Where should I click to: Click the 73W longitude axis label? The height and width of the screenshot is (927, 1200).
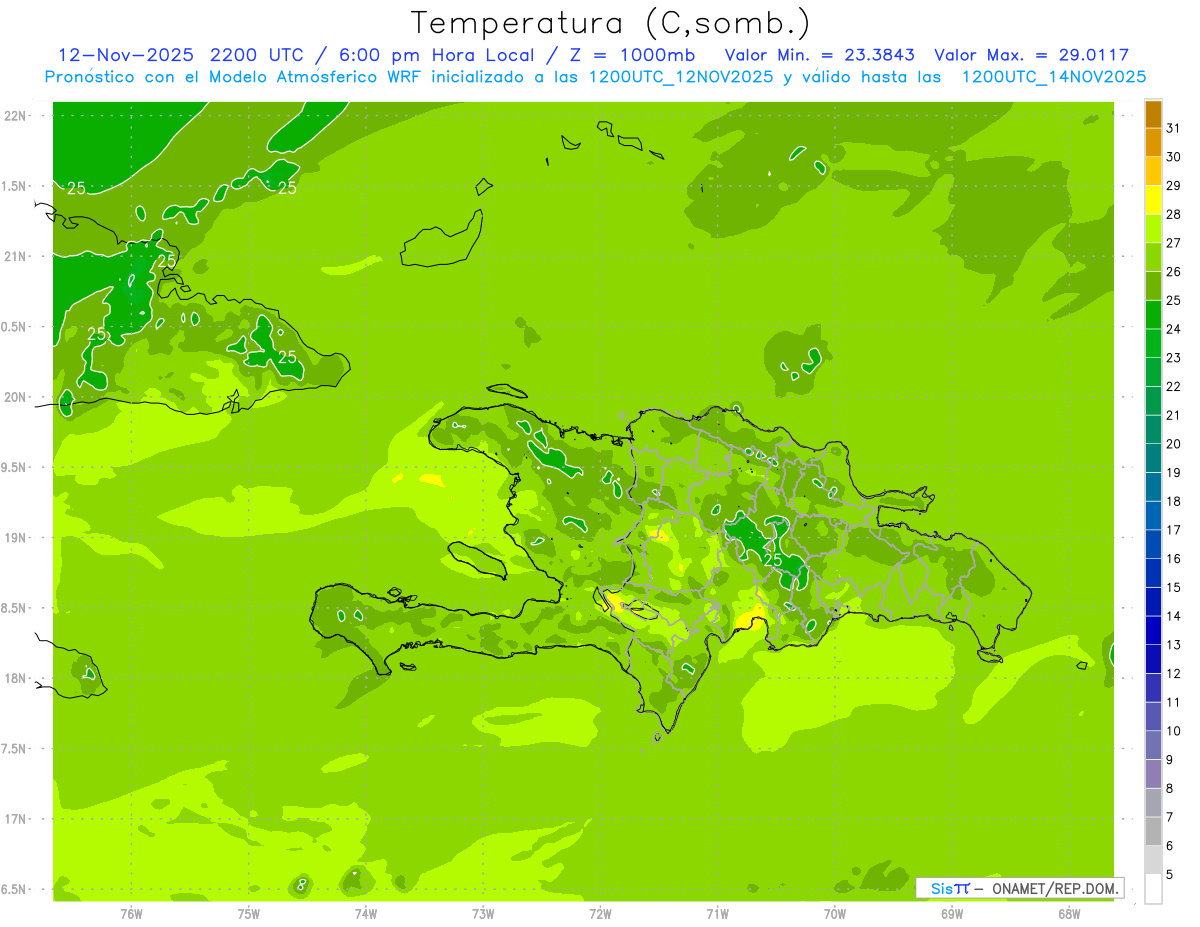coord(483,913)
